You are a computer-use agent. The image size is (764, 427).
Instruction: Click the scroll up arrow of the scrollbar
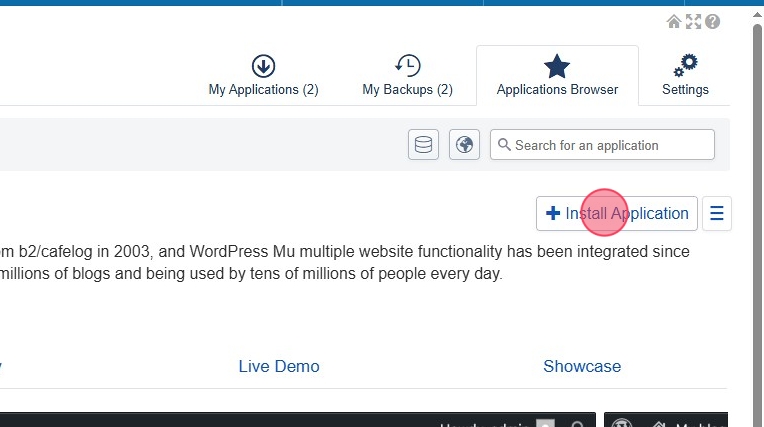coord(757,10)
